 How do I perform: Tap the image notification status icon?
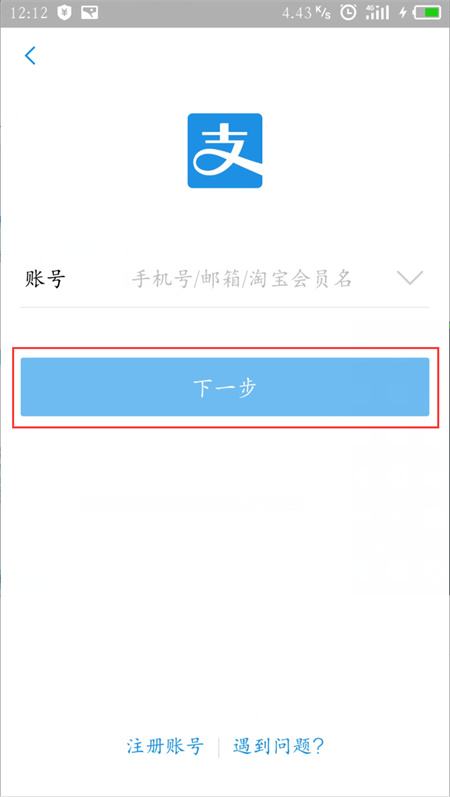click(89, 13)
